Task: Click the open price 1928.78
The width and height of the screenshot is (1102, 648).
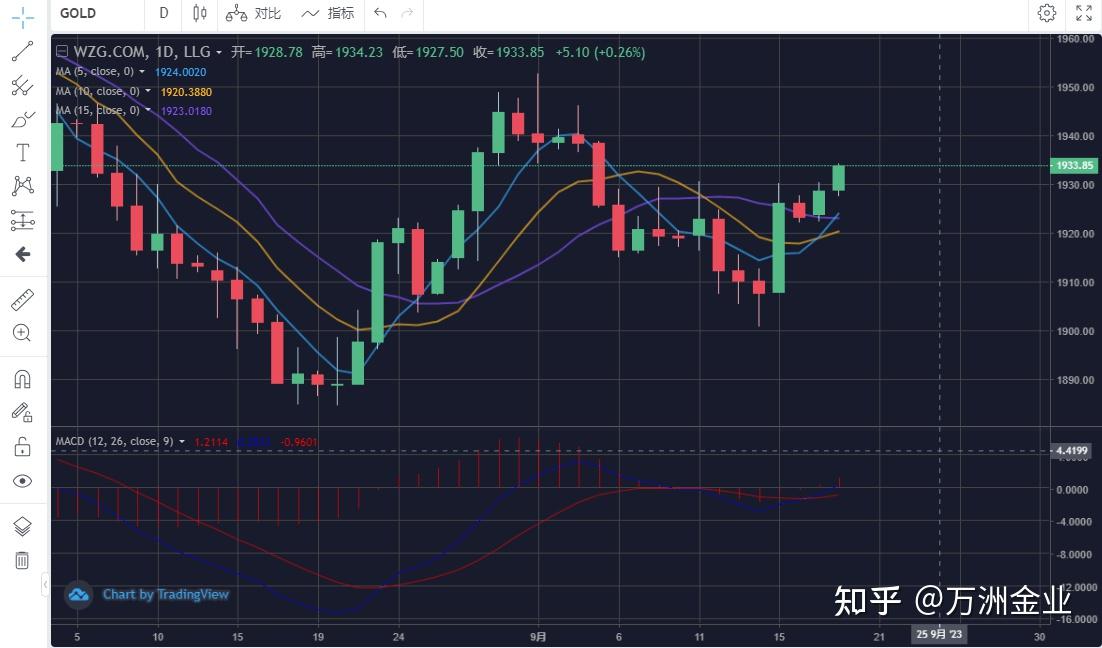Action: click(278, 52)
